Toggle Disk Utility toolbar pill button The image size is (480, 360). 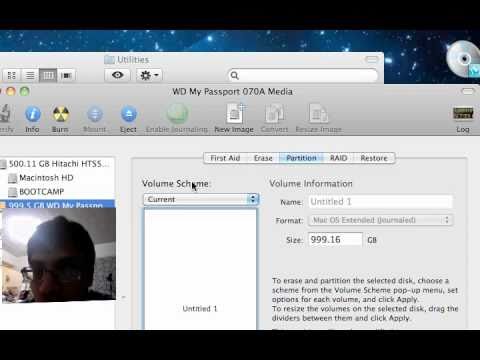(468, 91)
